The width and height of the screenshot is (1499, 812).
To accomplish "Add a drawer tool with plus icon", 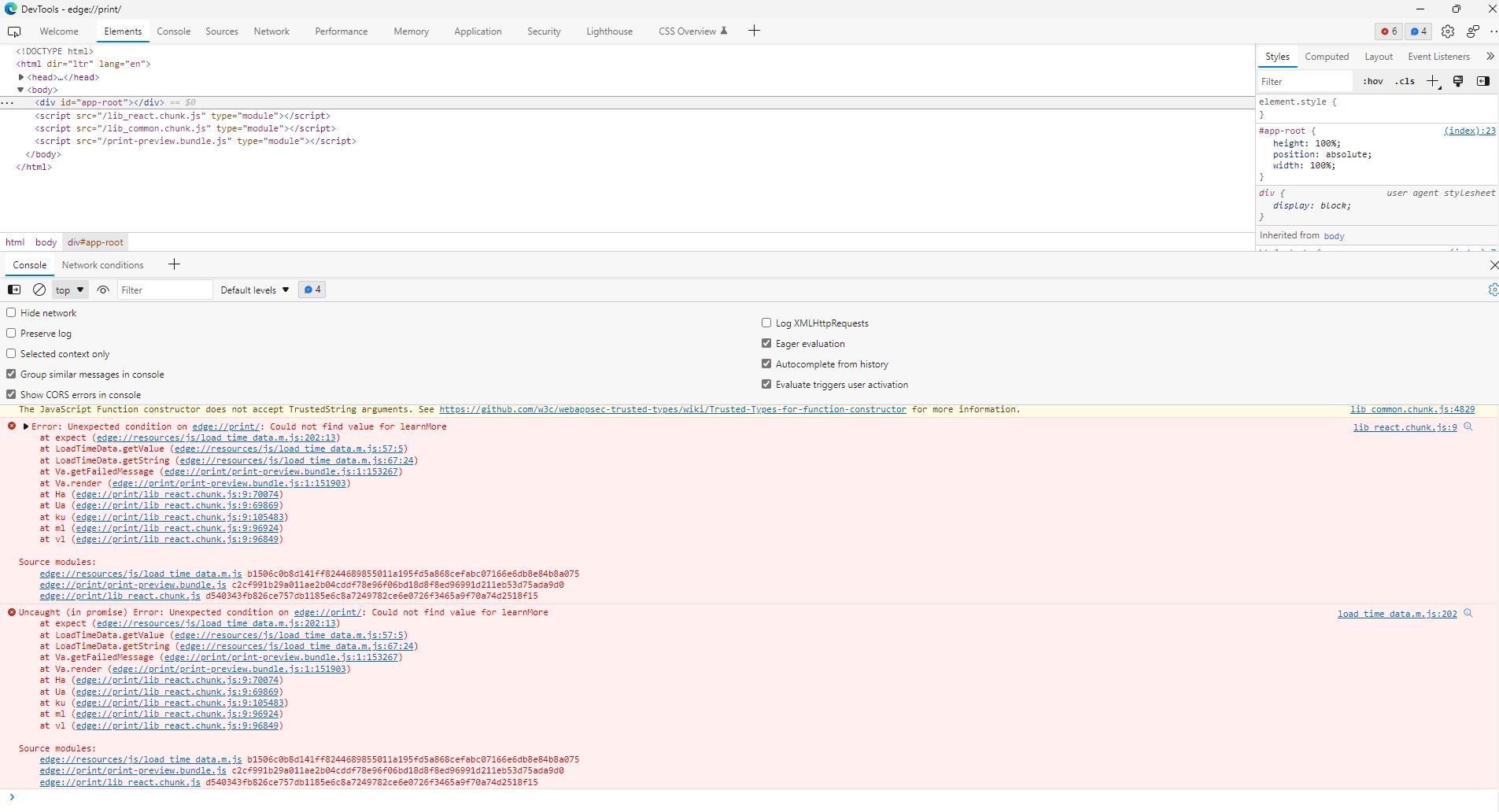I will click(x=174, y=264).
